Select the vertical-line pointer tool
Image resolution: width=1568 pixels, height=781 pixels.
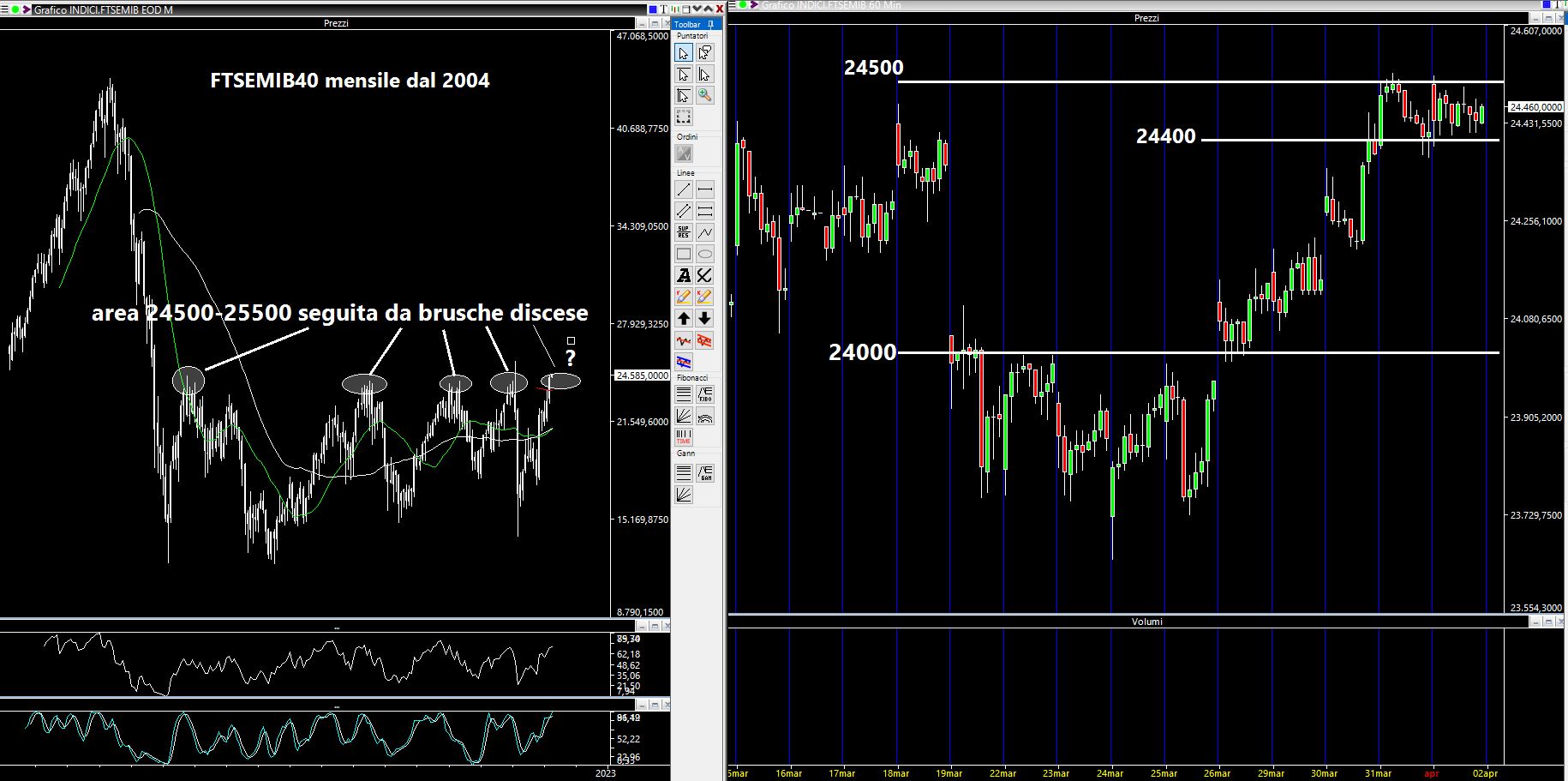pos(704,75)
